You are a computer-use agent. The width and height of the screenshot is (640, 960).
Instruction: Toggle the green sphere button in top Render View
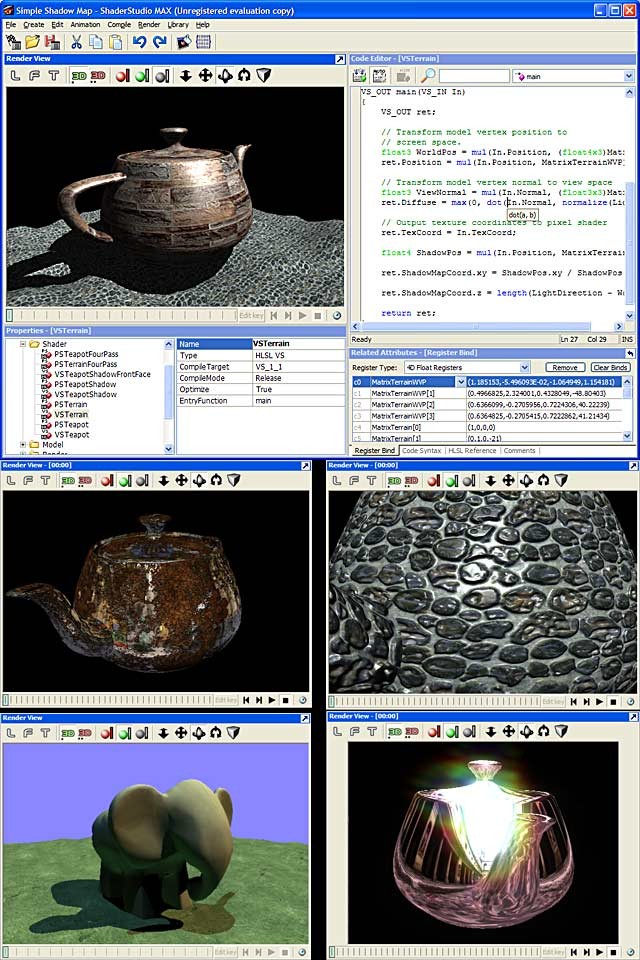point(142,75)
